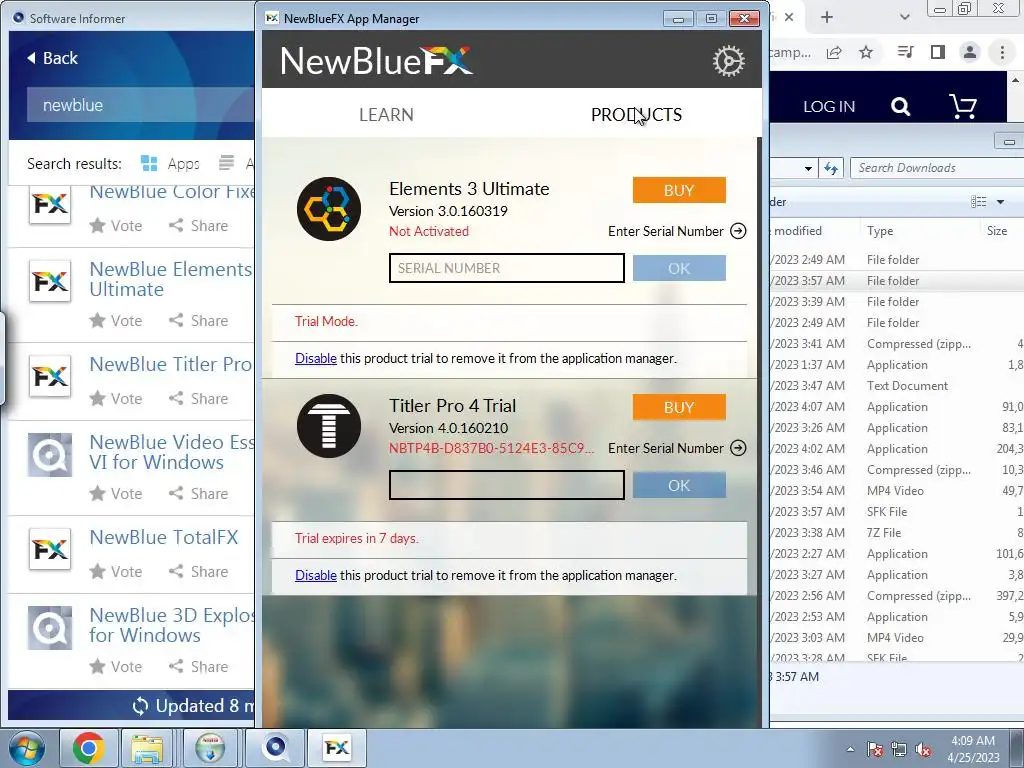1024x768 pixels.
Task: Select the SFK File row in Explorer
Action: 896,512
